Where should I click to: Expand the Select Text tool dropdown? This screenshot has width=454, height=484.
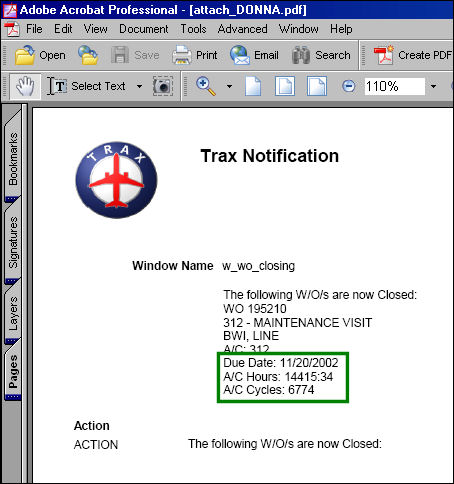pos(139,87)
